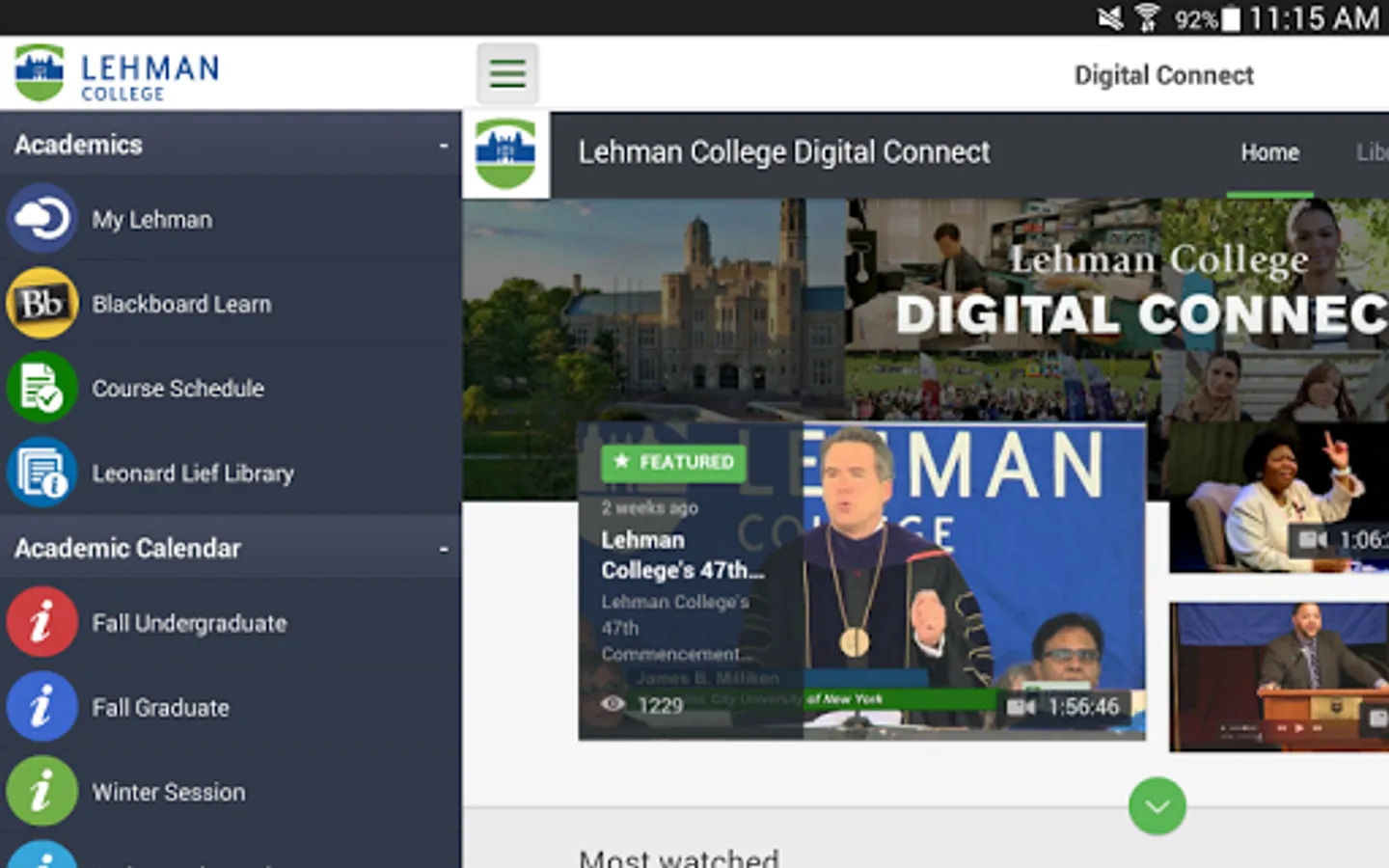The height and width of the screenshot is (868, 1389).
Task: Collapse the Academics section
Action: pyautogui.click(x=444, y=145)
